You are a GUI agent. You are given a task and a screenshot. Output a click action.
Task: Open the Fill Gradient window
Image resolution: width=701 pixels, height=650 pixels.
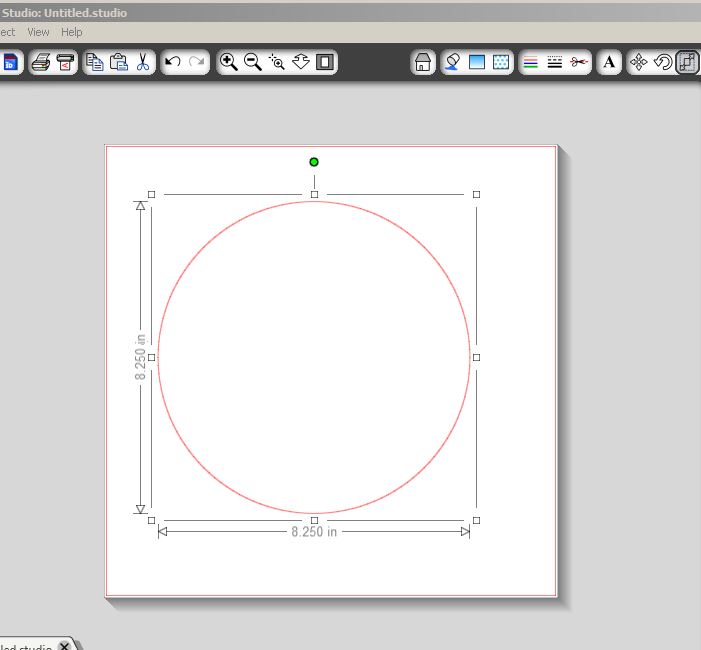point(477,62)
